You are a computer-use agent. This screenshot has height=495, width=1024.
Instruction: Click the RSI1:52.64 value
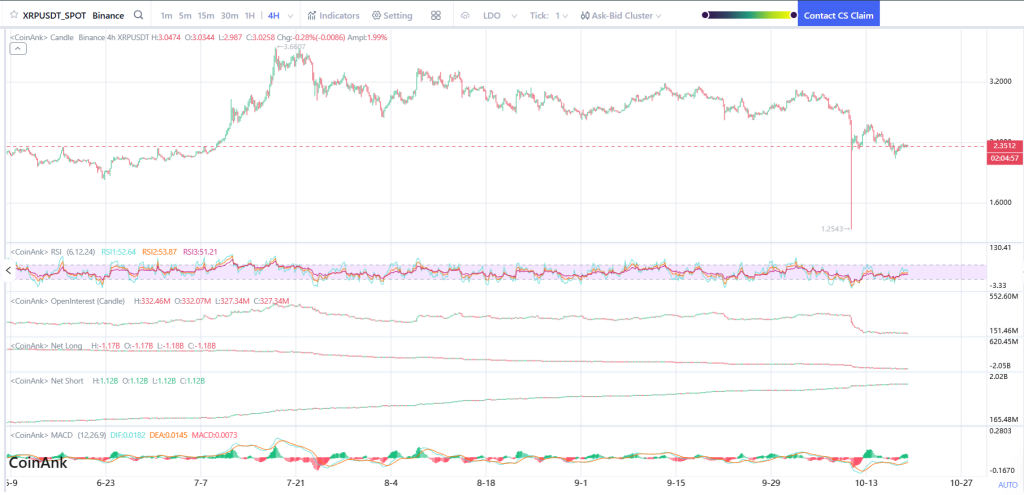(119, 251)
